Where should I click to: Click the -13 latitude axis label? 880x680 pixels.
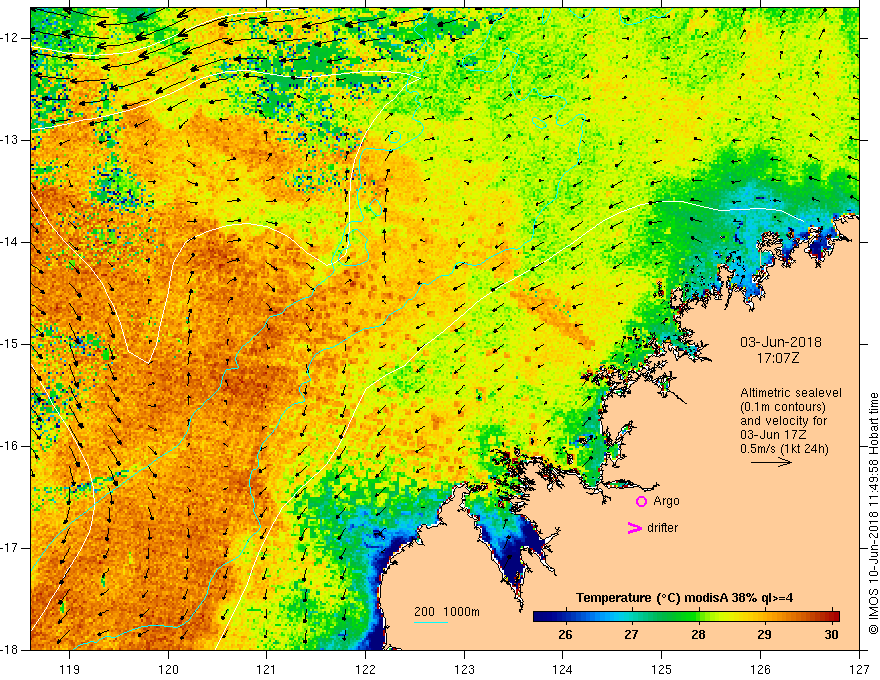coord(11,140)
